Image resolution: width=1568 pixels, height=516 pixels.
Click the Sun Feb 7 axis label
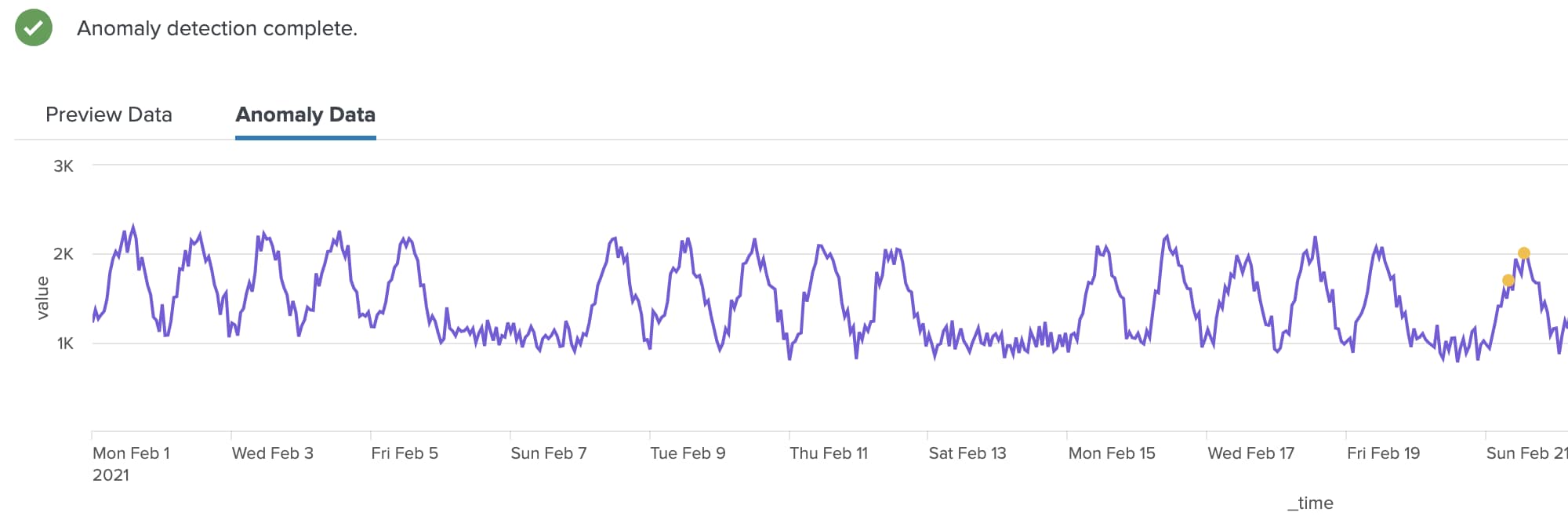548,453
